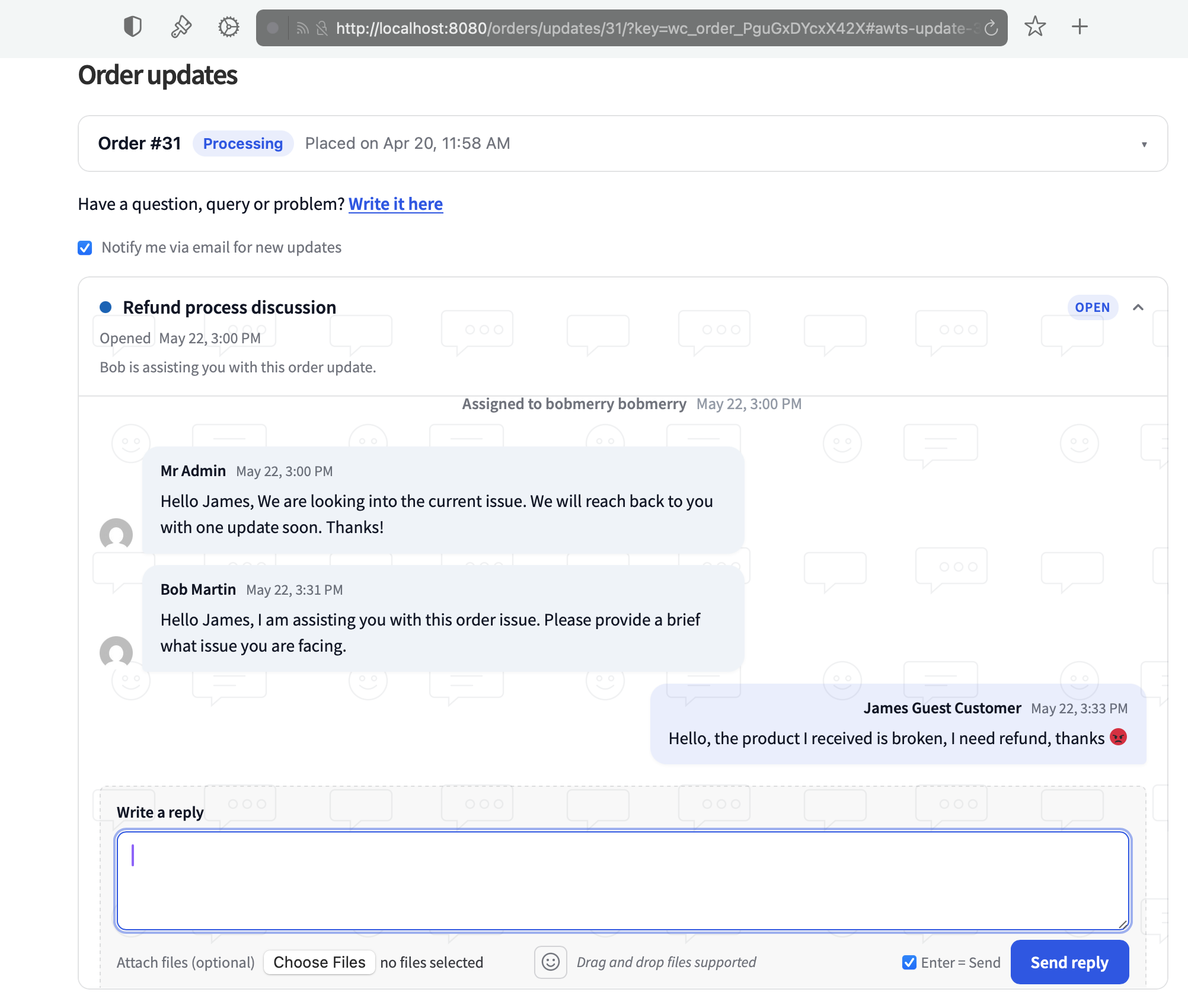
Task: Click the OPEN status badge
Action: pyautogui.click(x=1093, y=307)
